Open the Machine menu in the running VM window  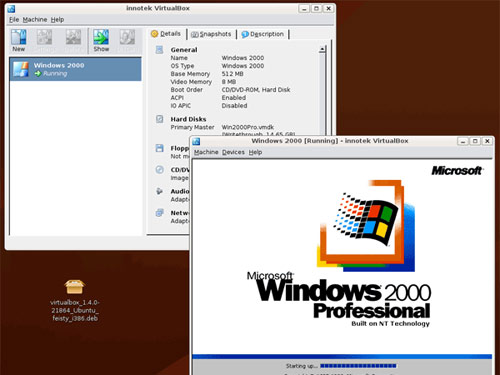[x=206, y=152]
